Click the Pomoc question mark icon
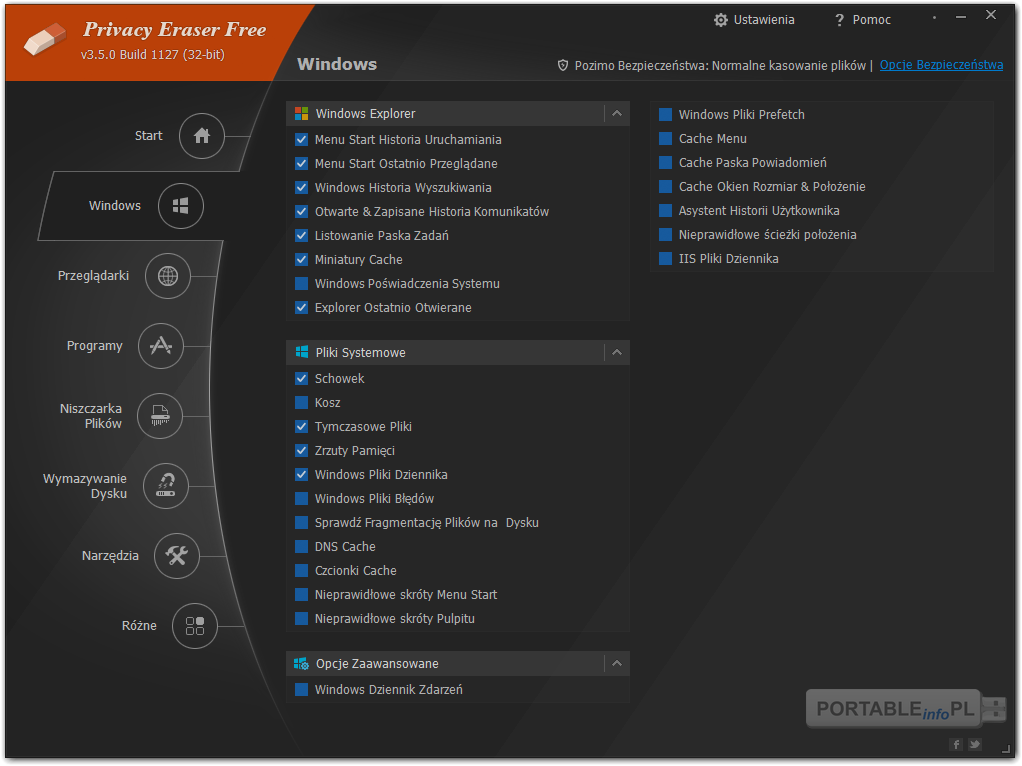This screenshot has width=1022, height=766. coord(840,20)
